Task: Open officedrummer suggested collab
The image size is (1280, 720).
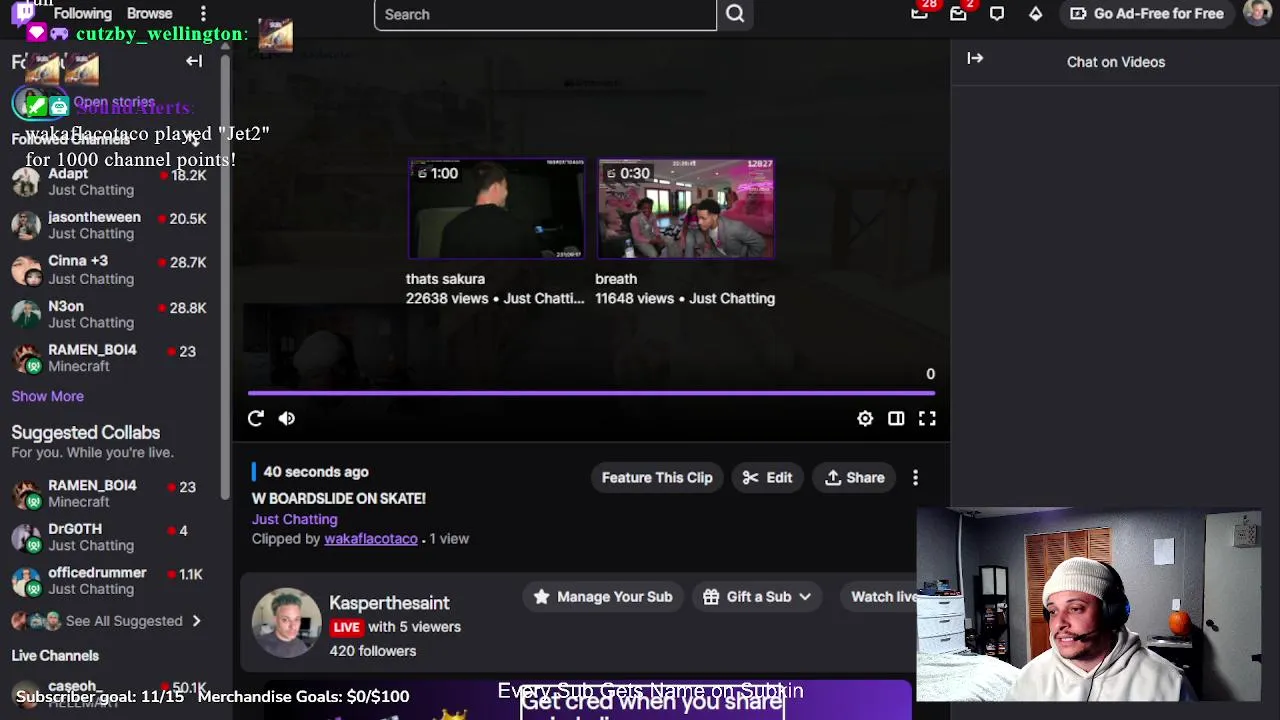Action: point(110,581)
